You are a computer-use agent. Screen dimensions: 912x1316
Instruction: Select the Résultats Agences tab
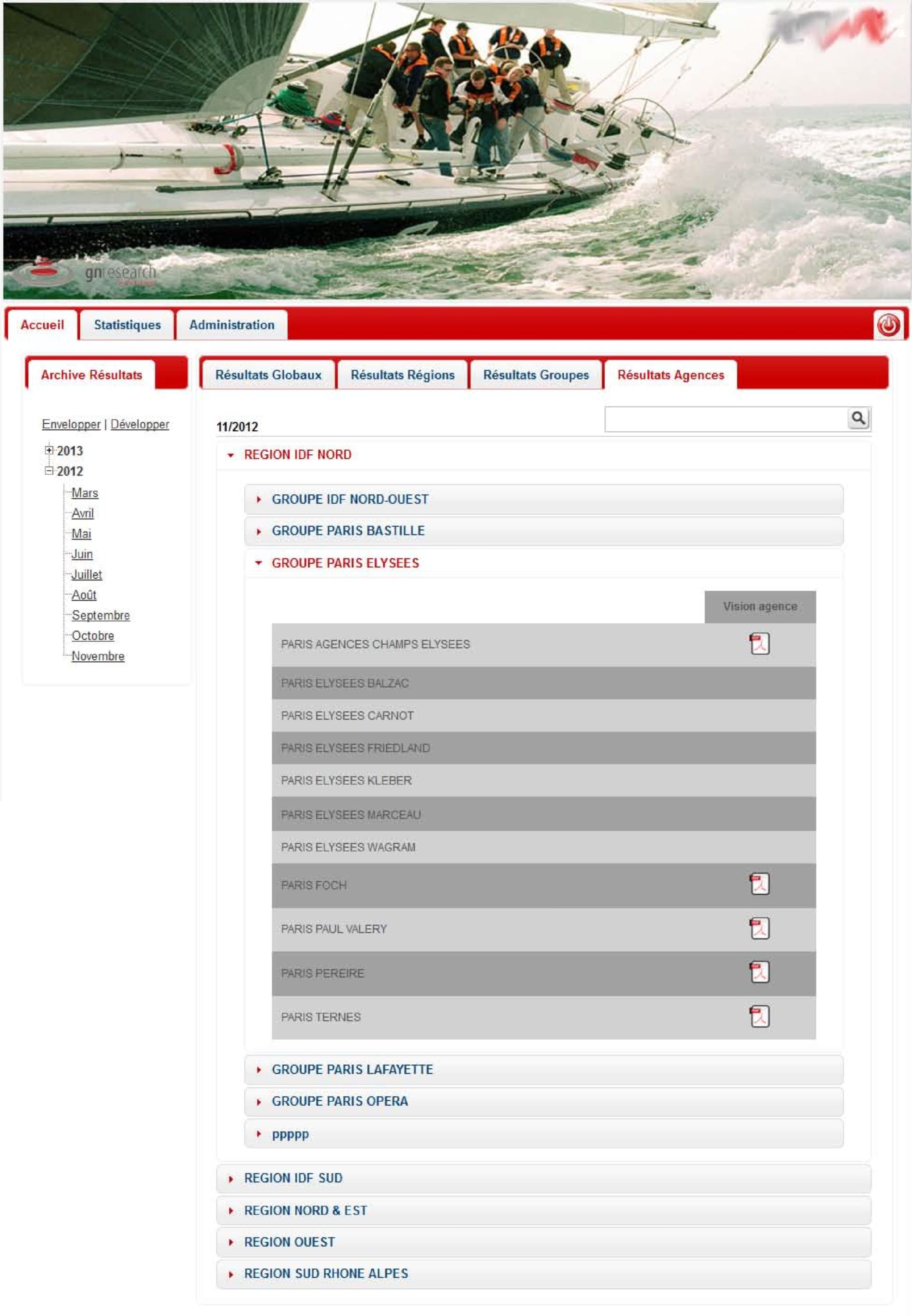(670, 375)
